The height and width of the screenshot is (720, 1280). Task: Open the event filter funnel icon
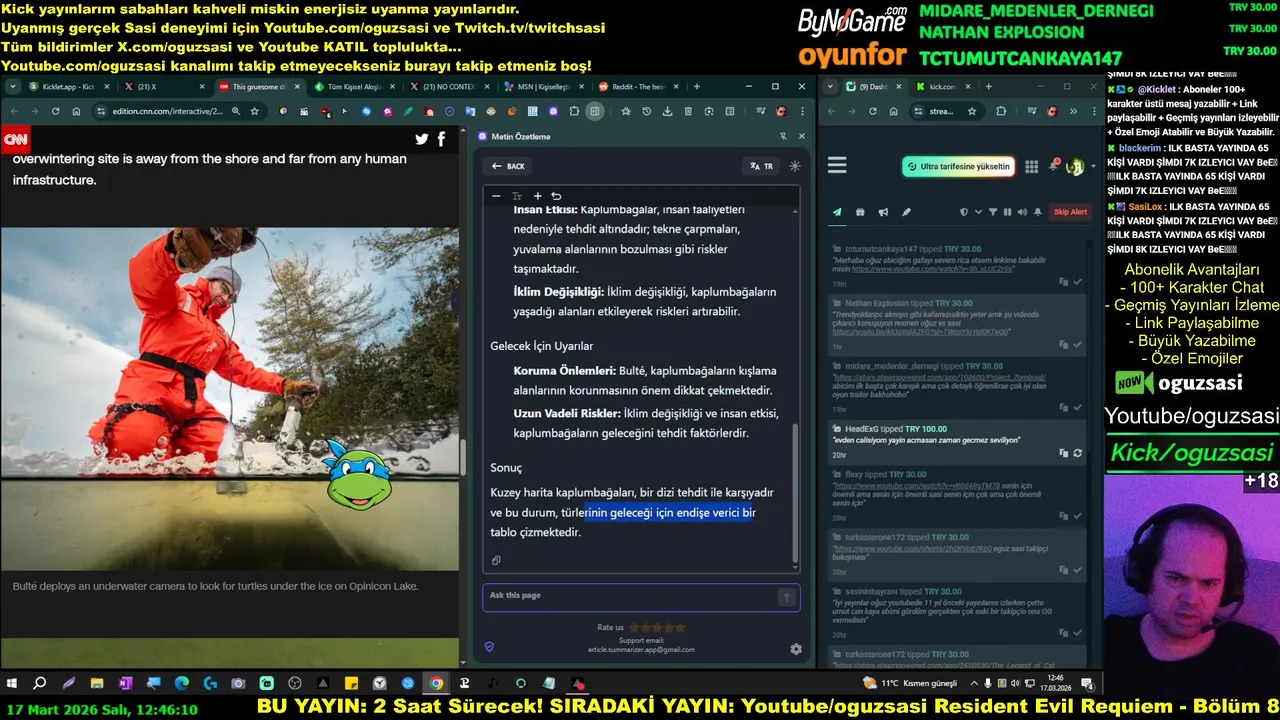993,212
